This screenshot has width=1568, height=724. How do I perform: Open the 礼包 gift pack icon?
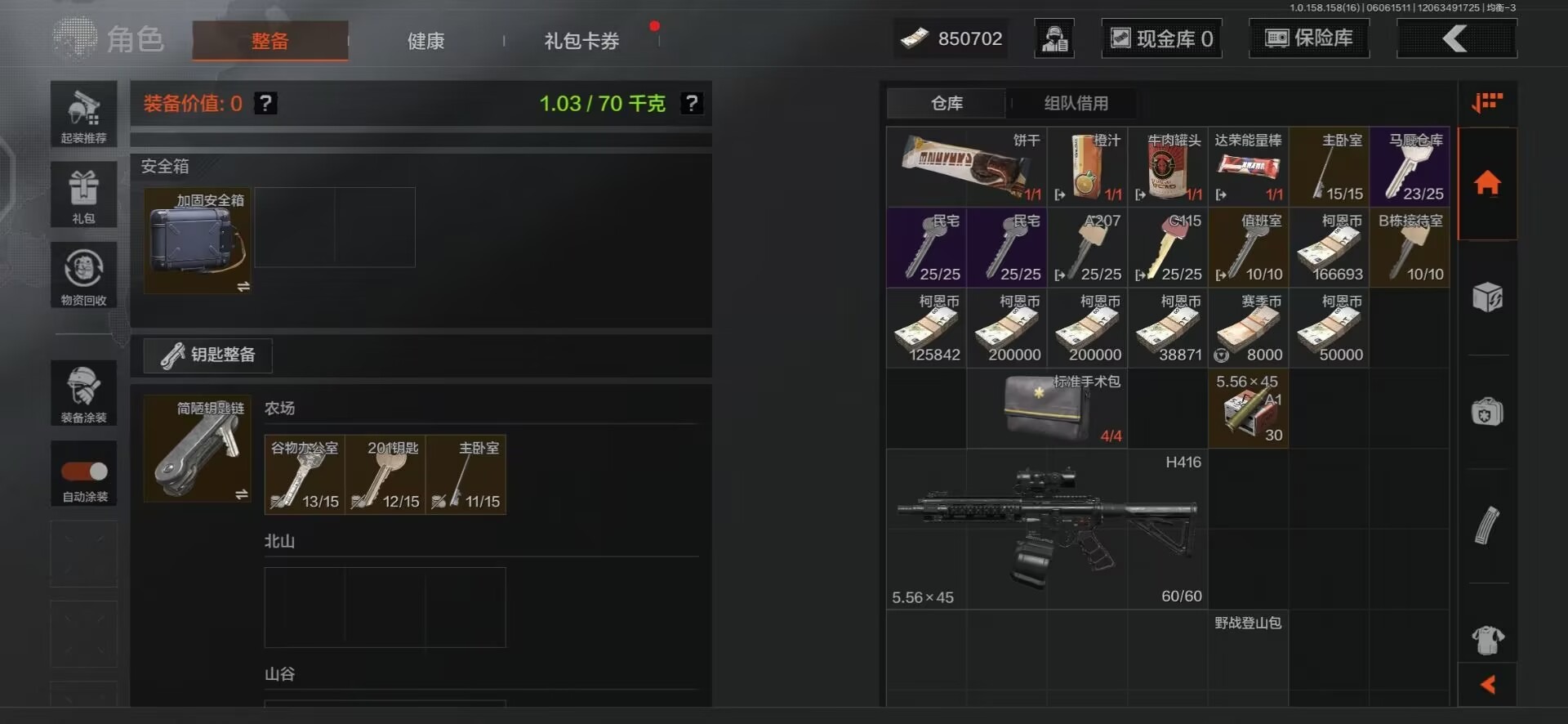[83, 194]
